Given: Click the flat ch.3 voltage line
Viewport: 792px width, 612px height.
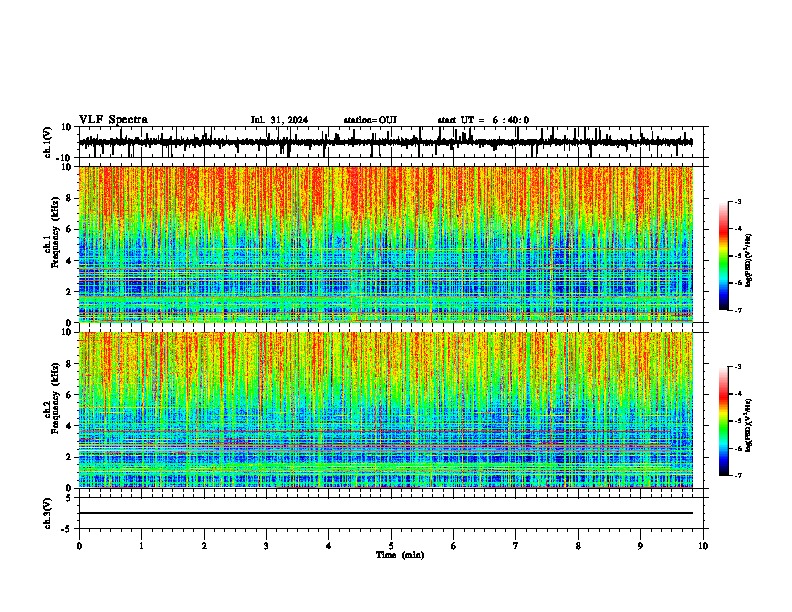Looking at the screenshot, I should tap(386, 513).
